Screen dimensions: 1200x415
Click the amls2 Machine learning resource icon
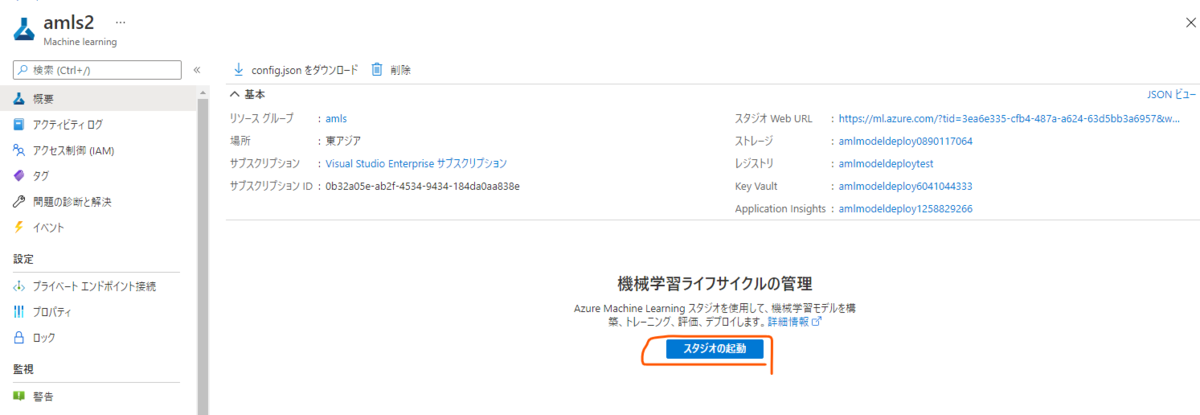(25, 27)
